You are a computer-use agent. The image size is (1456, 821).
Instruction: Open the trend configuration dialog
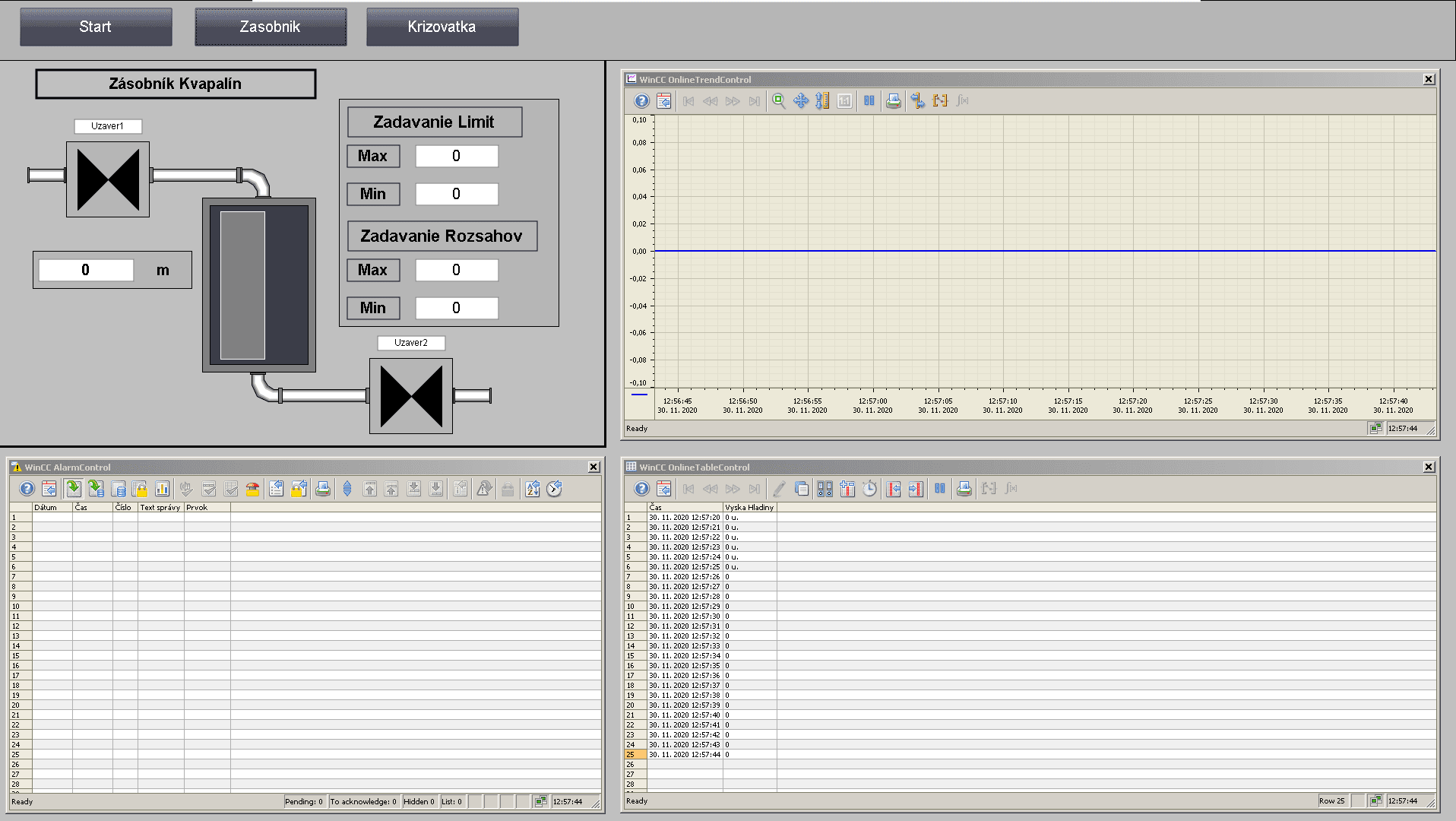pyautogui.click(x=663, y=100)
